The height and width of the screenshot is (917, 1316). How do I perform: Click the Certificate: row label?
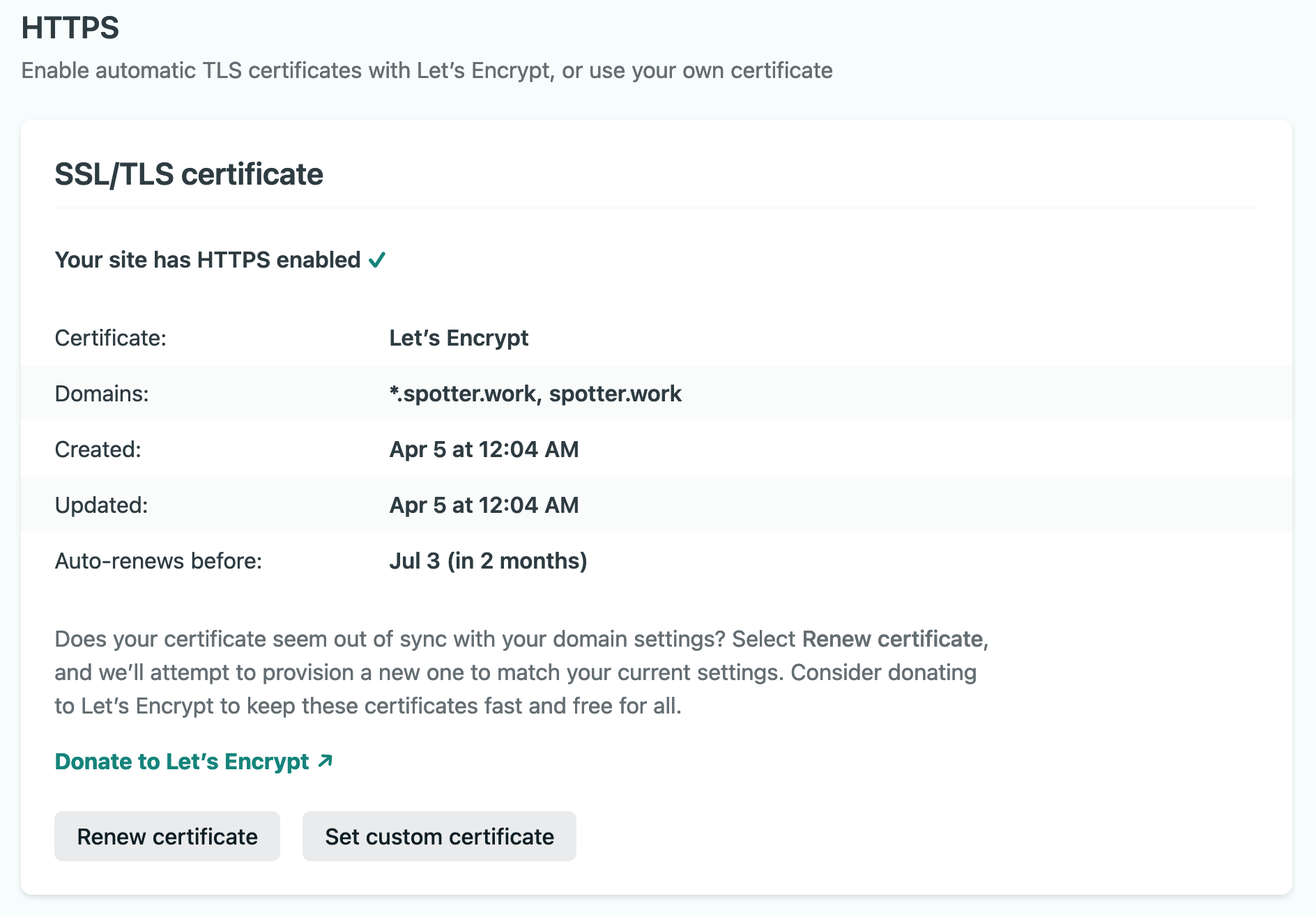[x=111, y=338]
